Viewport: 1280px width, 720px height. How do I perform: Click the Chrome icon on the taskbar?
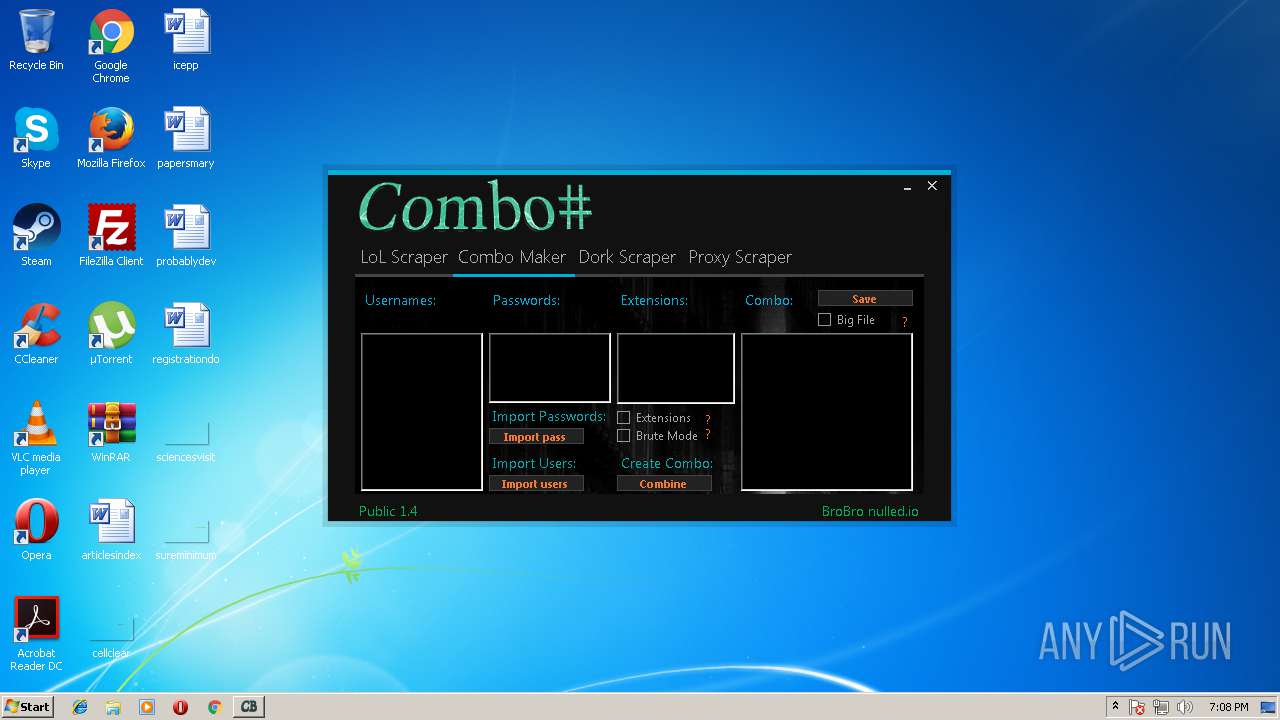click(x=214, y=707)
